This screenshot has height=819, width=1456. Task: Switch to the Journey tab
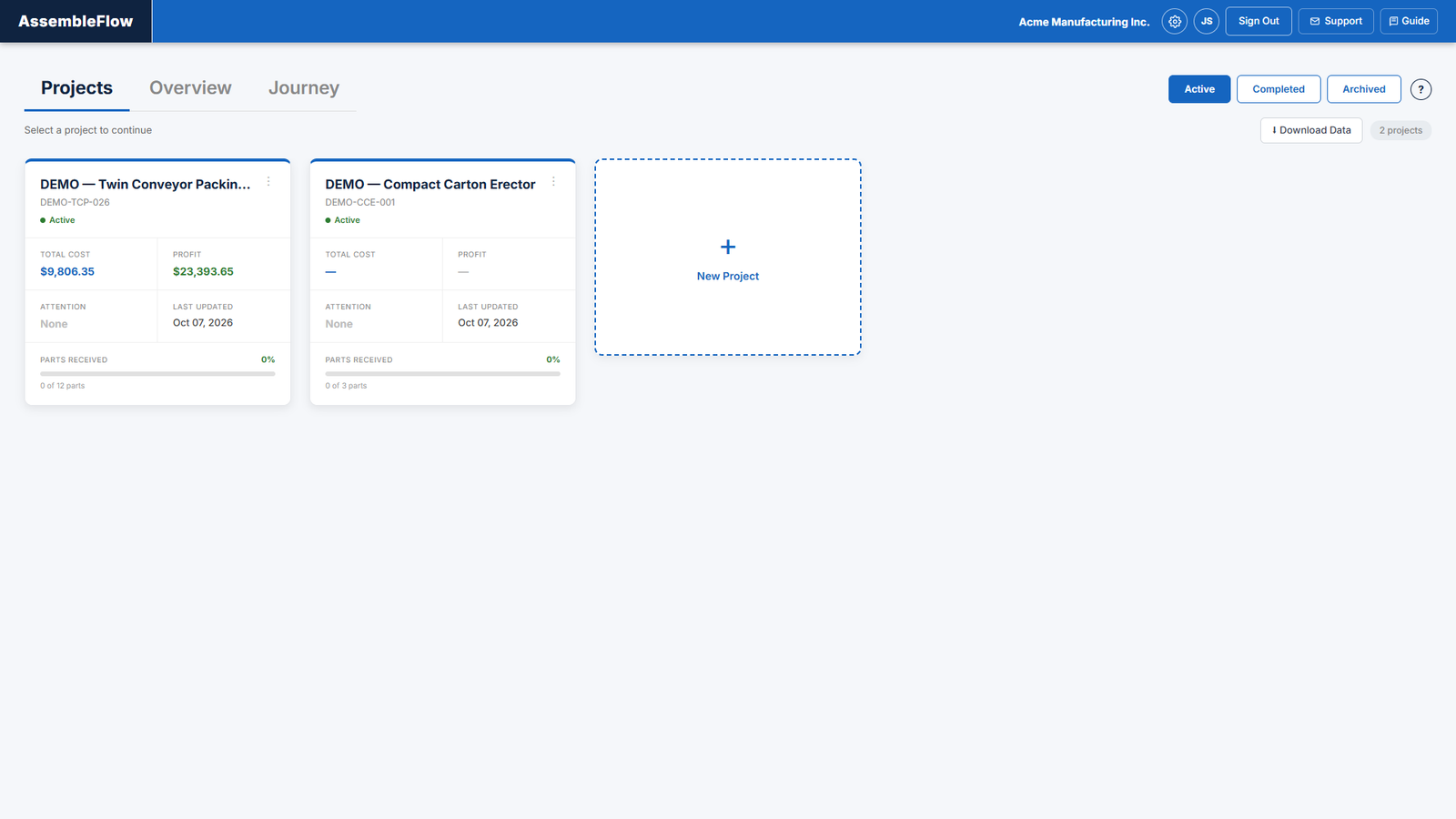click(x=304, y=88)
